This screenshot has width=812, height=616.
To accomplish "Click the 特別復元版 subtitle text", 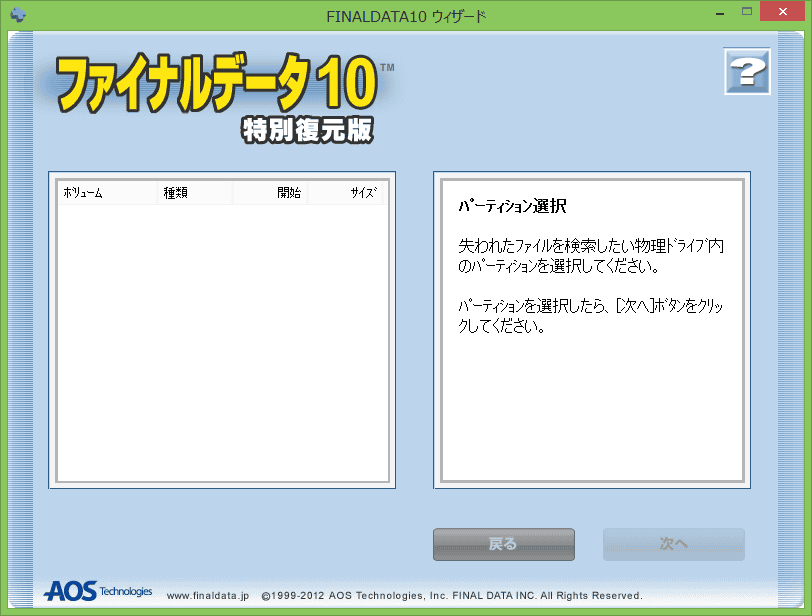I will 307,130.
